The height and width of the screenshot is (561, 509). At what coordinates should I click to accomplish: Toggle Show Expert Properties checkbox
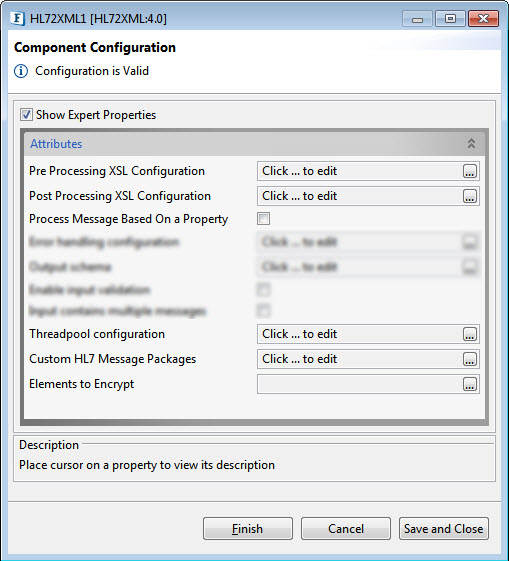coord(26,115)
